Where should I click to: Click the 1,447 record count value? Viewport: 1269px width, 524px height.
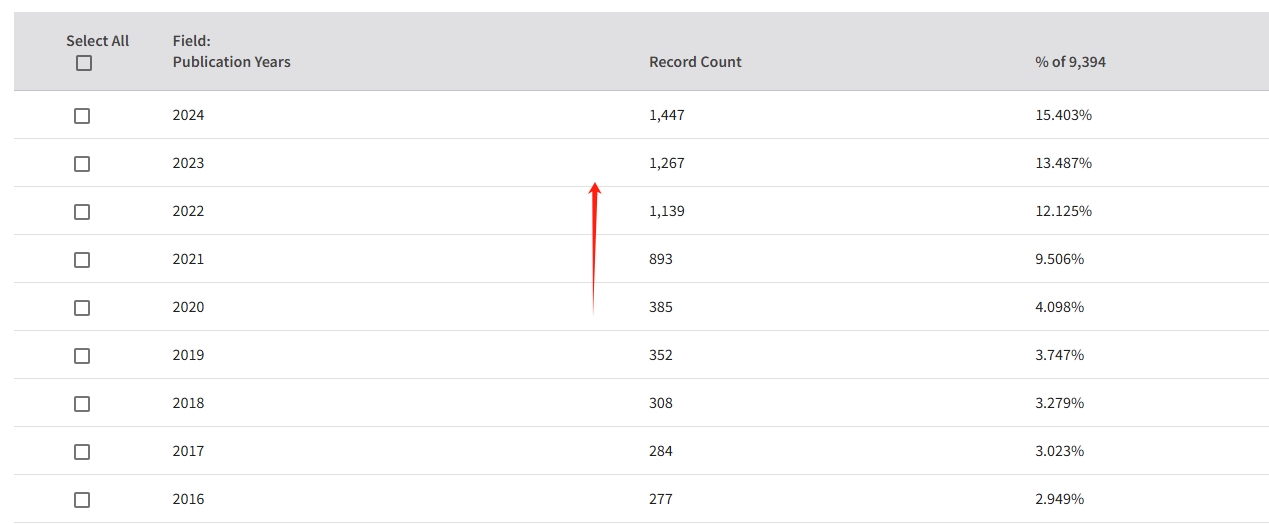(667, 115)
